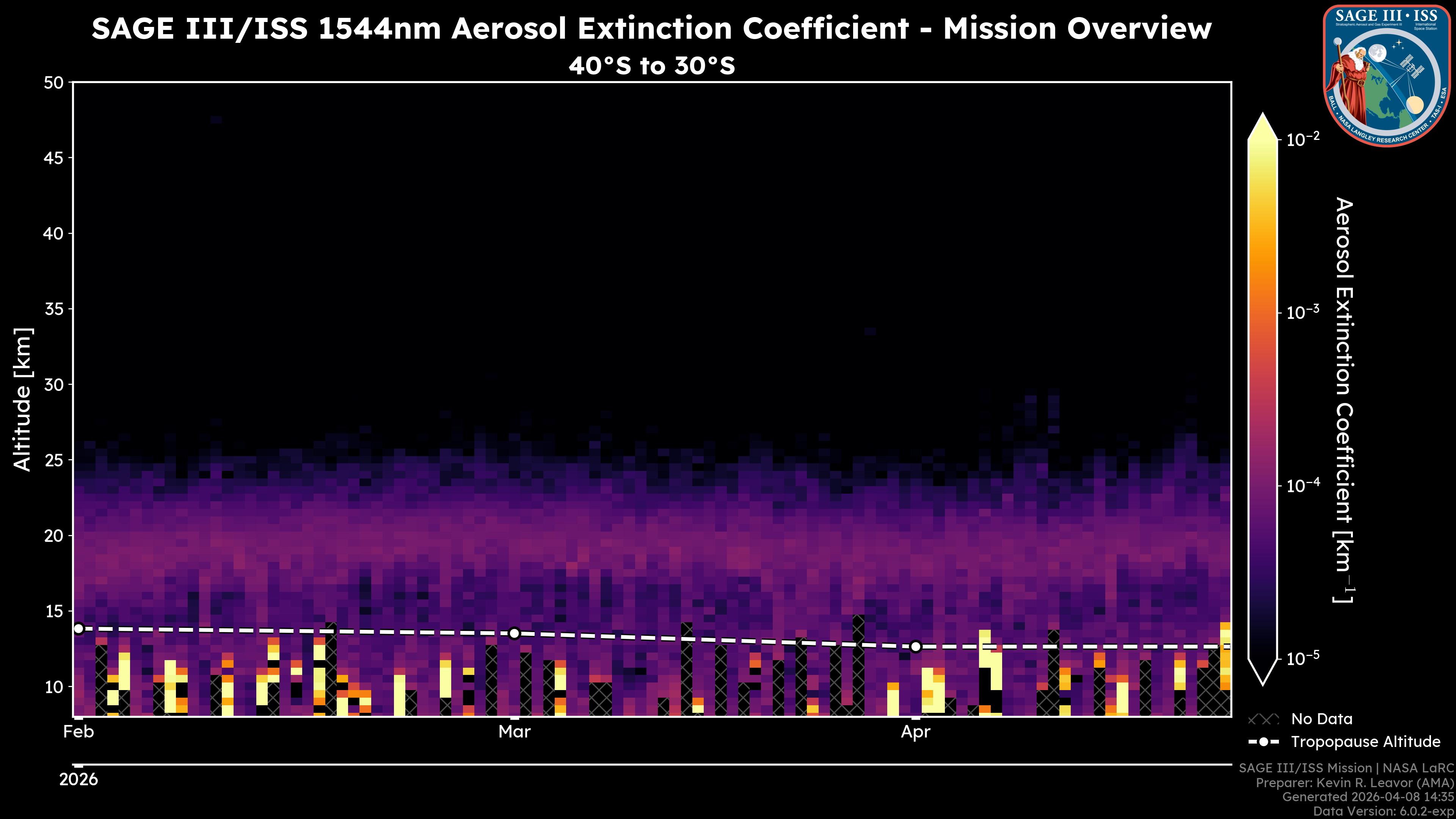Click the Data Version footer text
The width and height of the screenshot is (1456, 819).
(x=1384, y=812)
